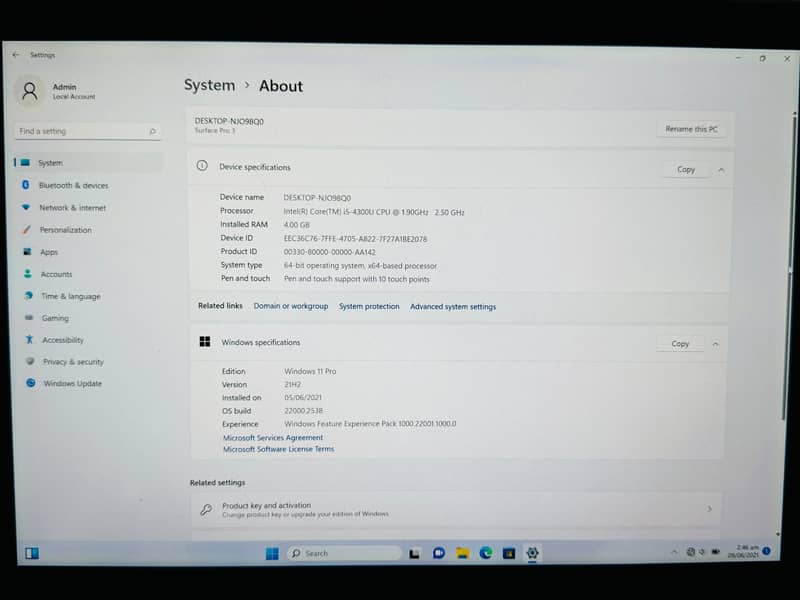
Task: Click System in the breadcrumb header
Action: coord(209,85)
